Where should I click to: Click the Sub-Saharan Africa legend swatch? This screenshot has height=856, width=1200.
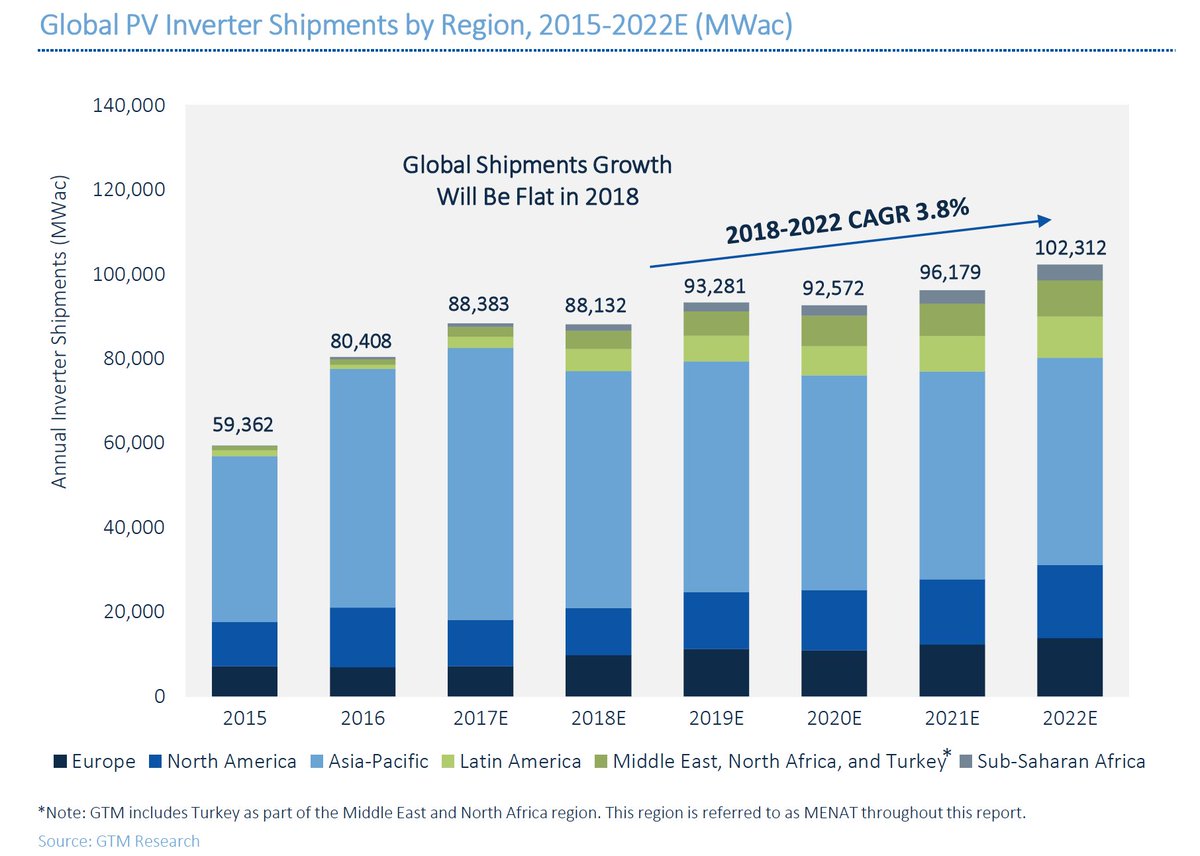coord(965,762)
